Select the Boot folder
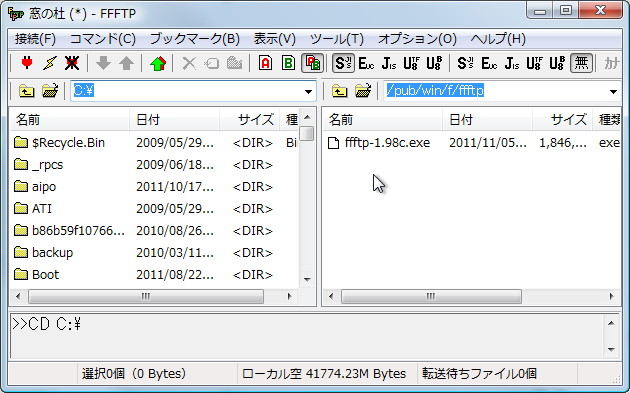This screenshot has height=393, width=630. (x=36, y=275)
